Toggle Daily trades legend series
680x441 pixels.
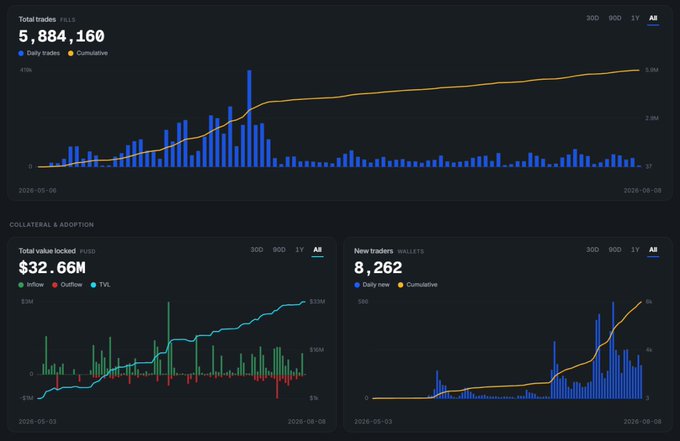tap(39, 53)
